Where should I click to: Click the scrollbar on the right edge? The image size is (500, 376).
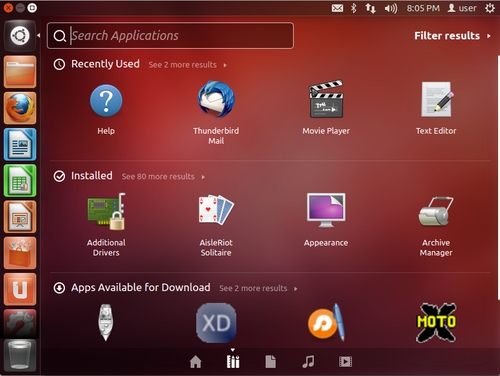pyautogui.click(x=498, y=177)
